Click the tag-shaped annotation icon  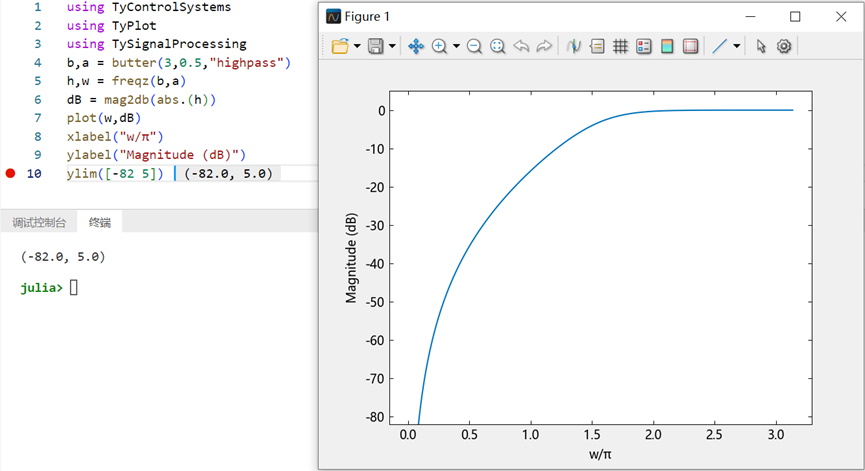[597, 46]
